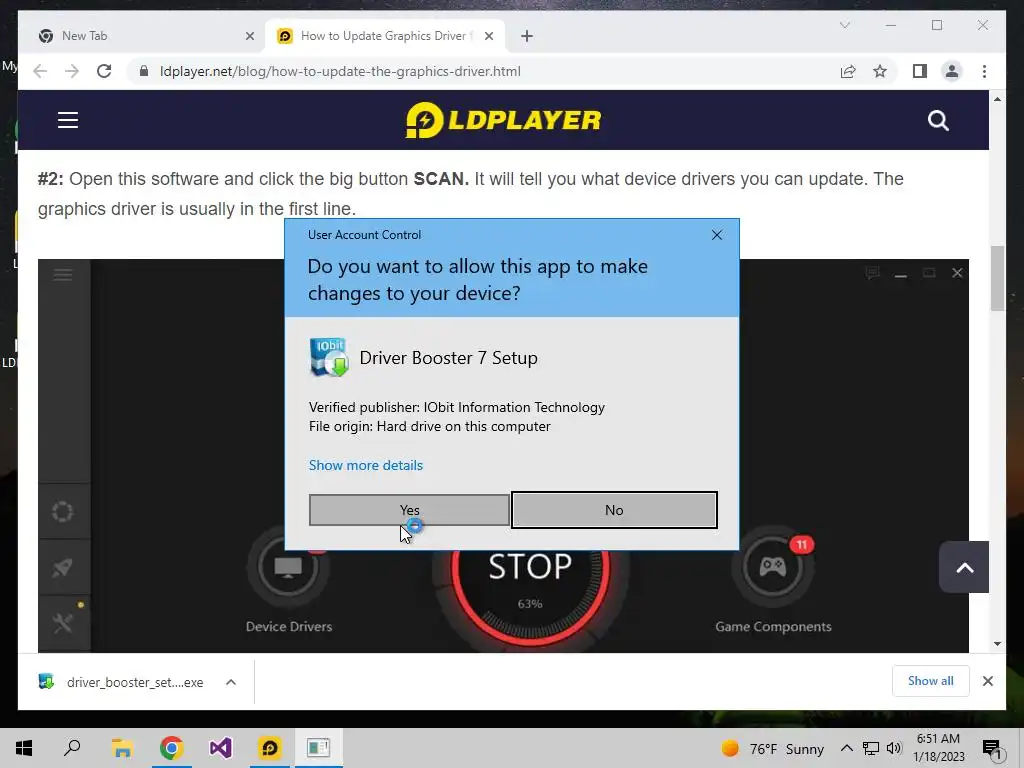Click the LDPlayer logo

503,120
